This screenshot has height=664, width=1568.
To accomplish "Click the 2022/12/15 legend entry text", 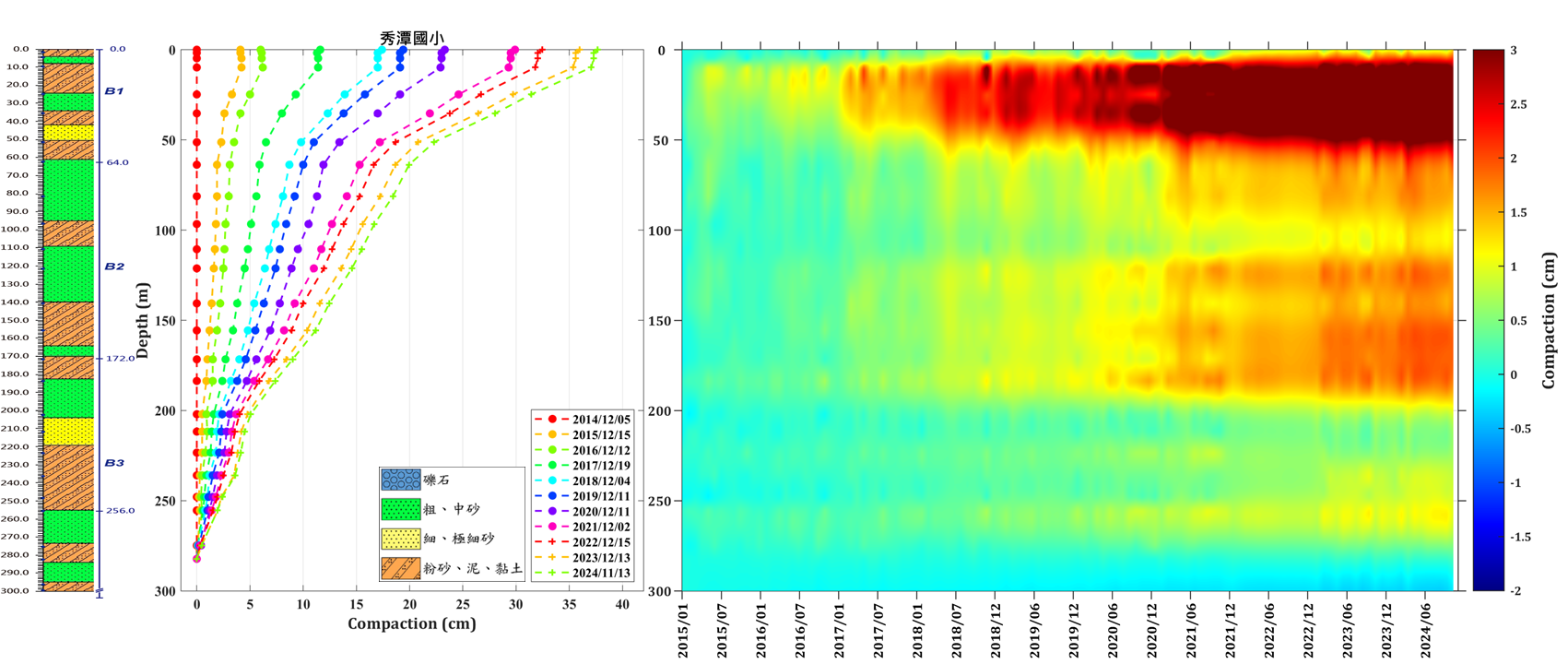I will pyautogui.click(x=601, y=542).
